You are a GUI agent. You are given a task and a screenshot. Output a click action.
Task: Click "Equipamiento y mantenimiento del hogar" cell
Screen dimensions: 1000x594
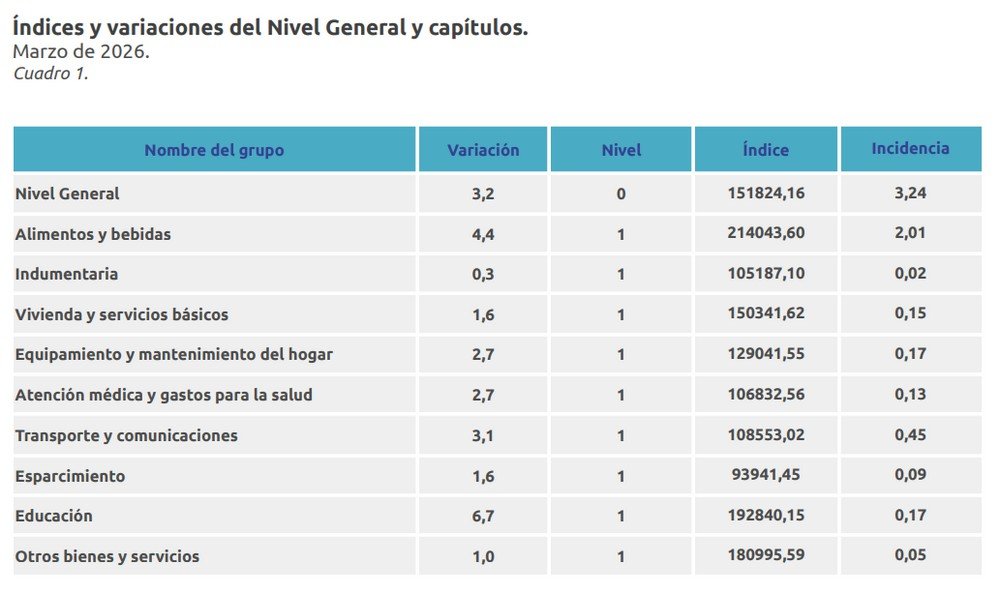(x=174, y=354)
